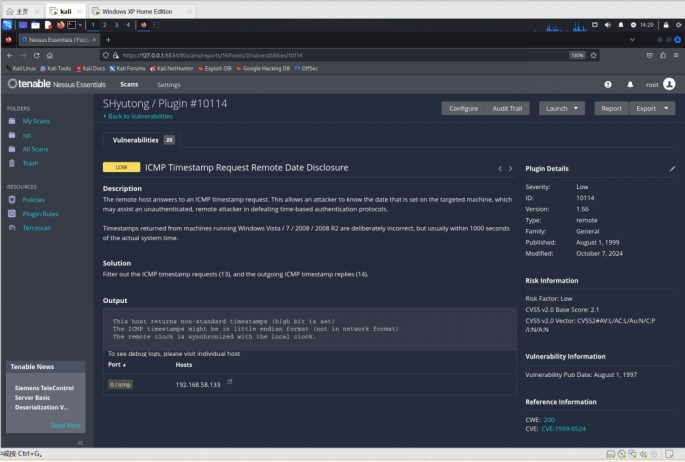The width and height of the screenshot is (685, 462).
Task: Reset the 130% zoom level badge
Action: tap(577, 55)
